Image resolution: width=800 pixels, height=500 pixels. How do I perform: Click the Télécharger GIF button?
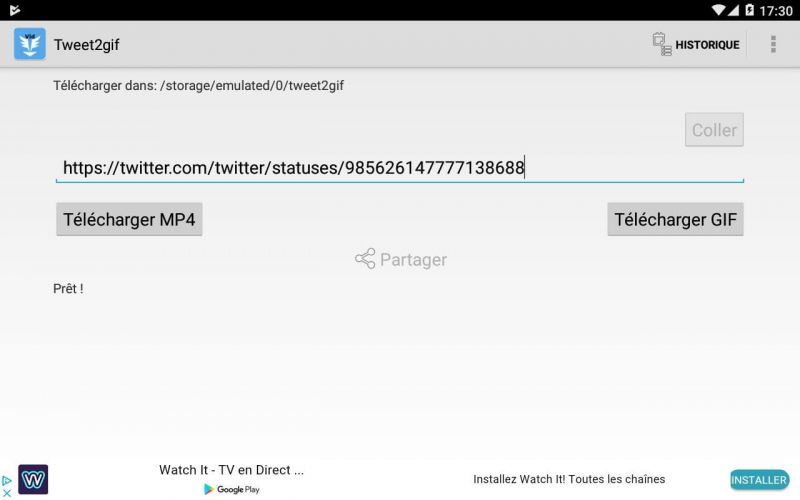676,219
